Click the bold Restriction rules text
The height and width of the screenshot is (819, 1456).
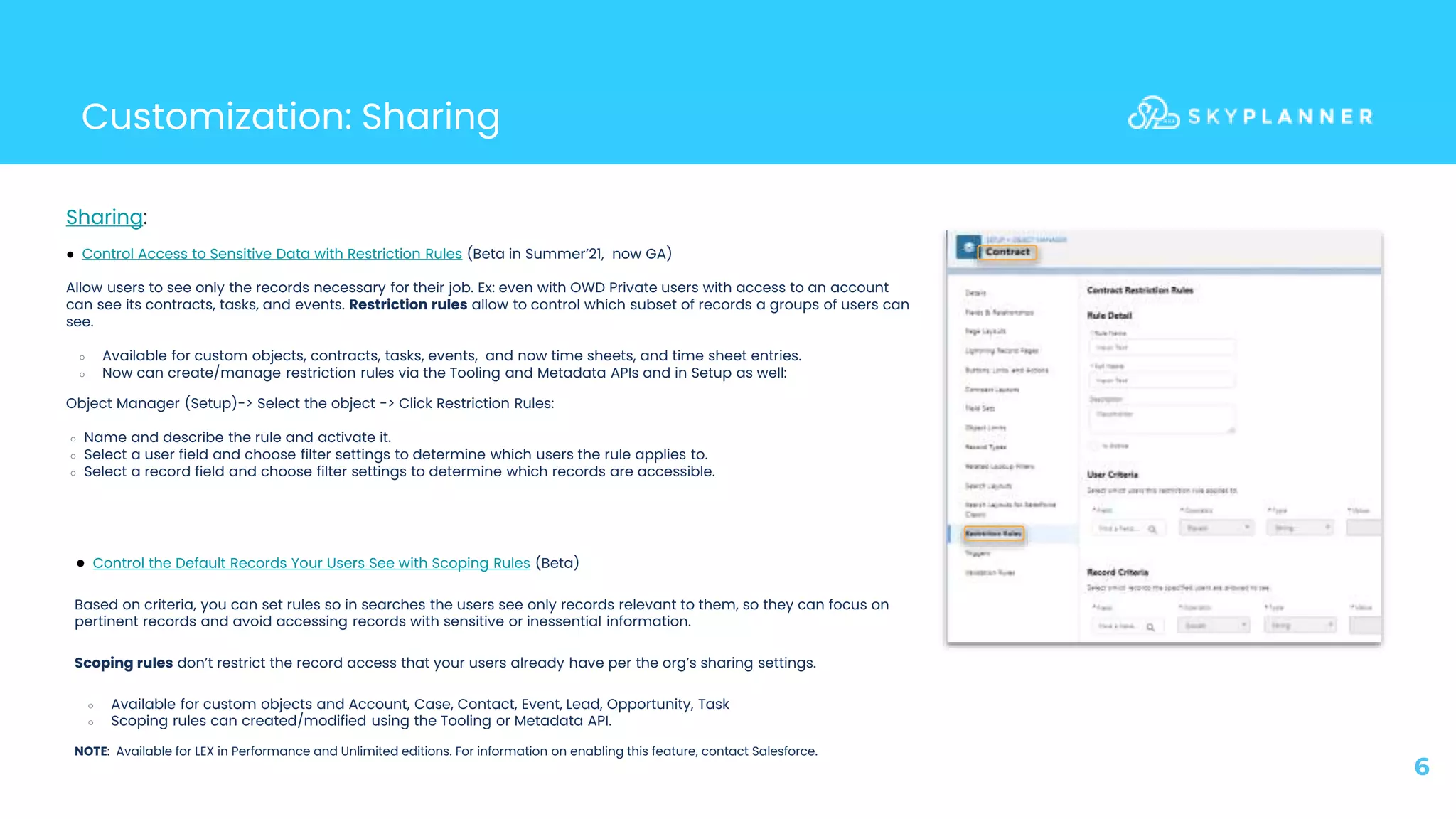(408, 305)
